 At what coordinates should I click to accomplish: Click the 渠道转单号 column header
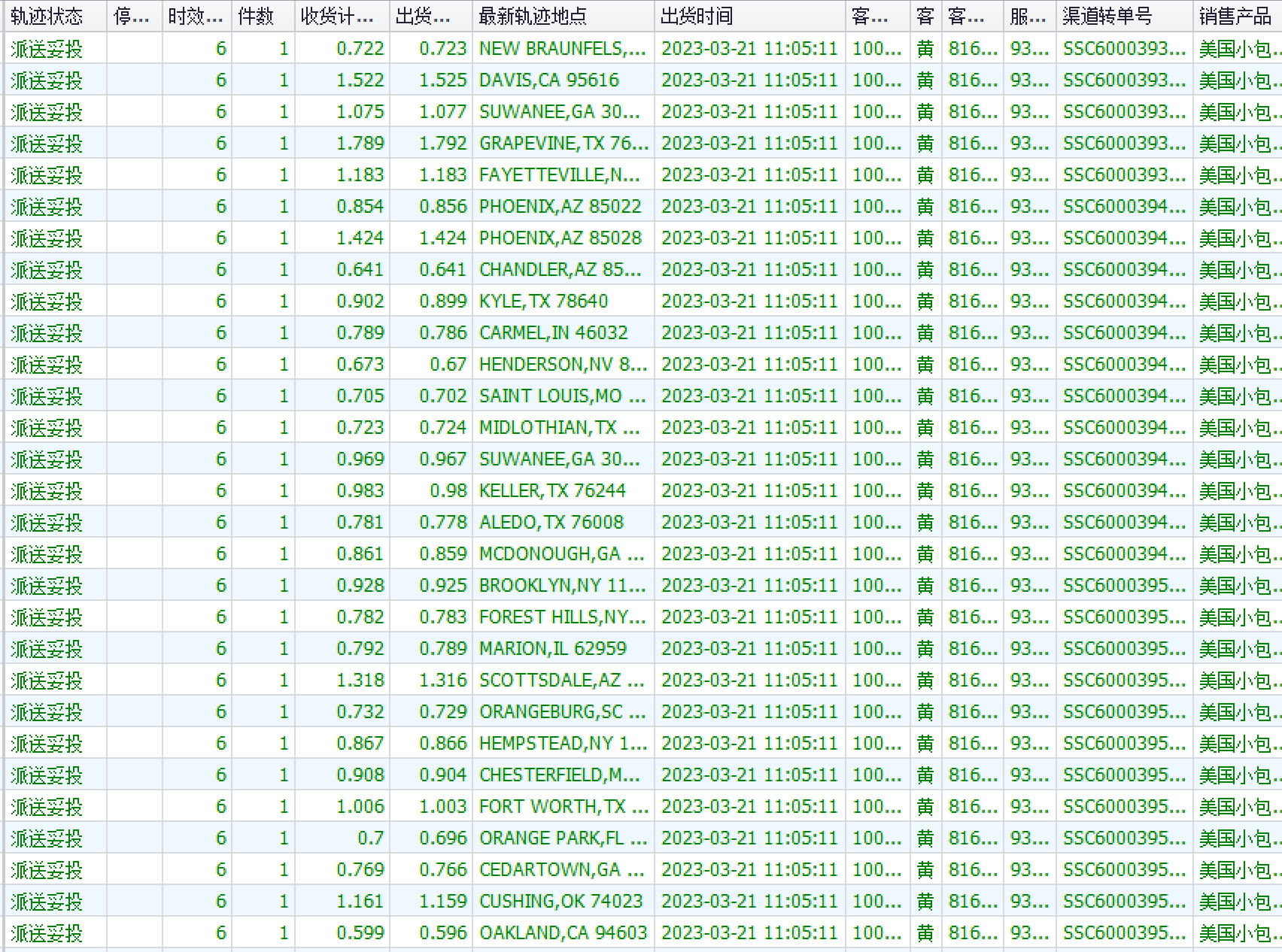(1124, 16)
